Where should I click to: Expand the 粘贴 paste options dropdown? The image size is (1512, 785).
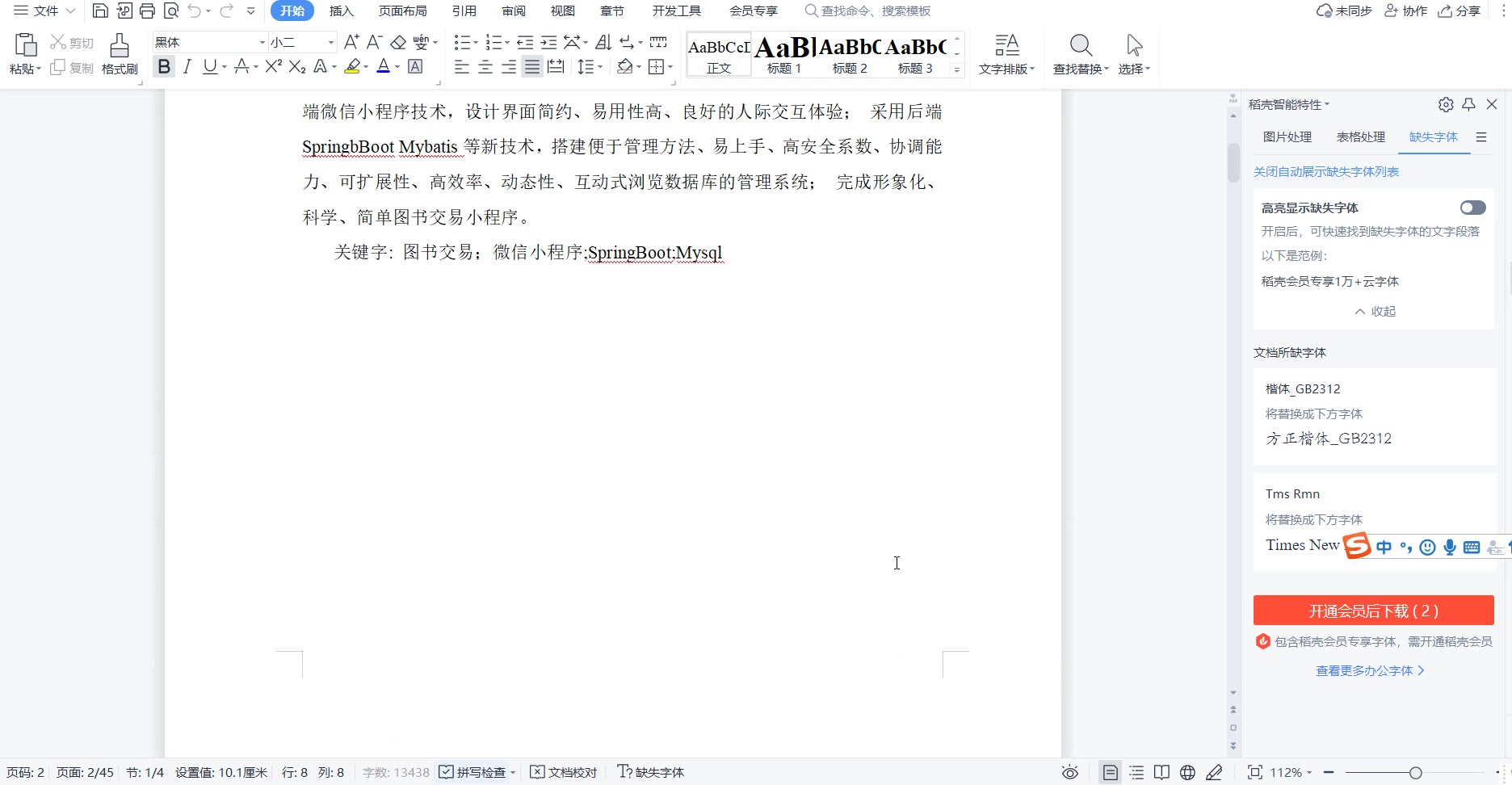[26, 69]
